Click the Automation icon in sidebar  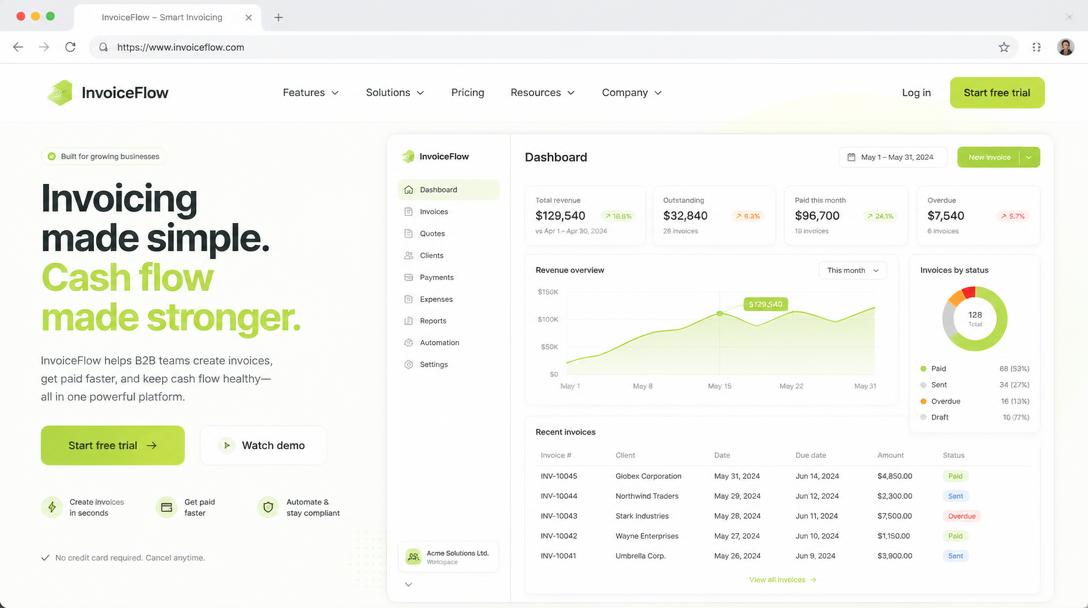(x=408, y=343)
